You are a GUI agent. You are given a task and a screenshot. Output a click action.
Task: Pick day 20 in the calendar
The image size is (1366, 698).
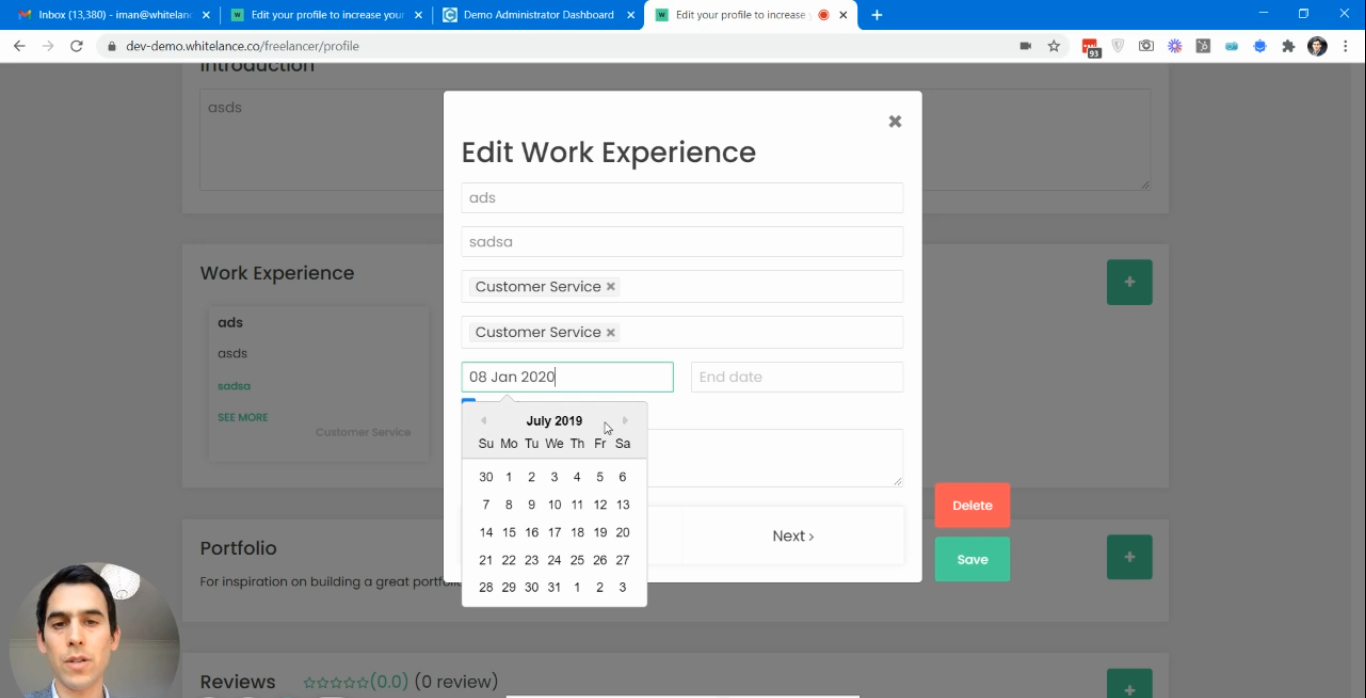(623, 533)
